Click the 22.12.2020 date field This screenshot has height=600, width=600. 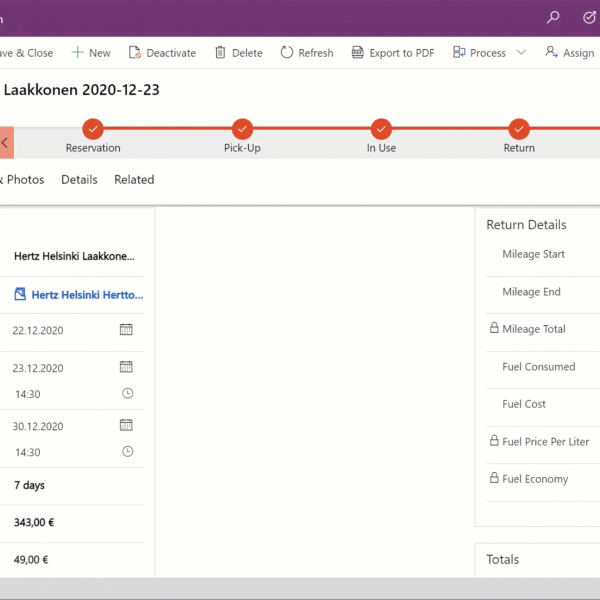38,330
